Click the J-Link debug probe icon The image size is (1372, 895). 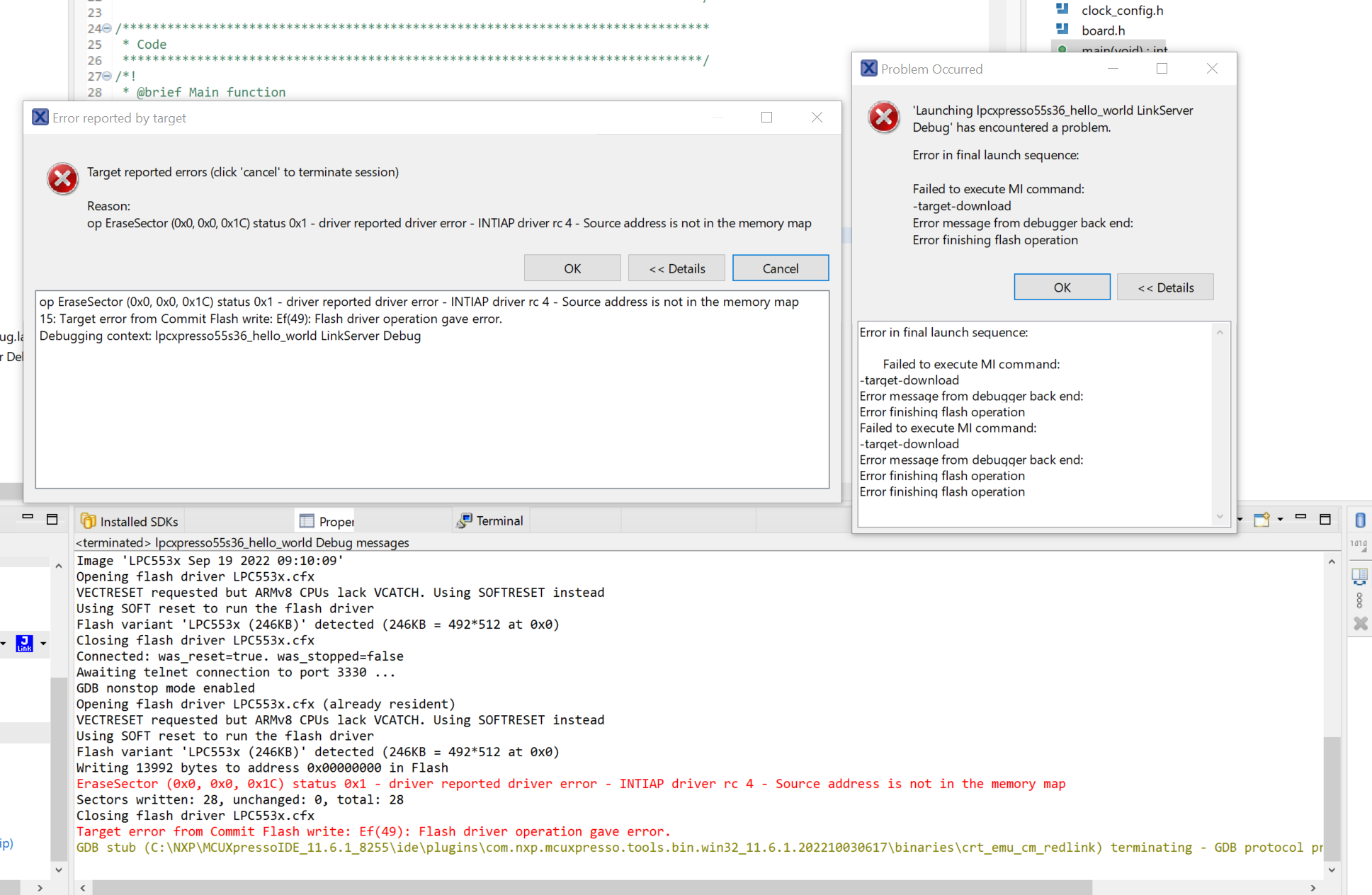pos(24,643)
